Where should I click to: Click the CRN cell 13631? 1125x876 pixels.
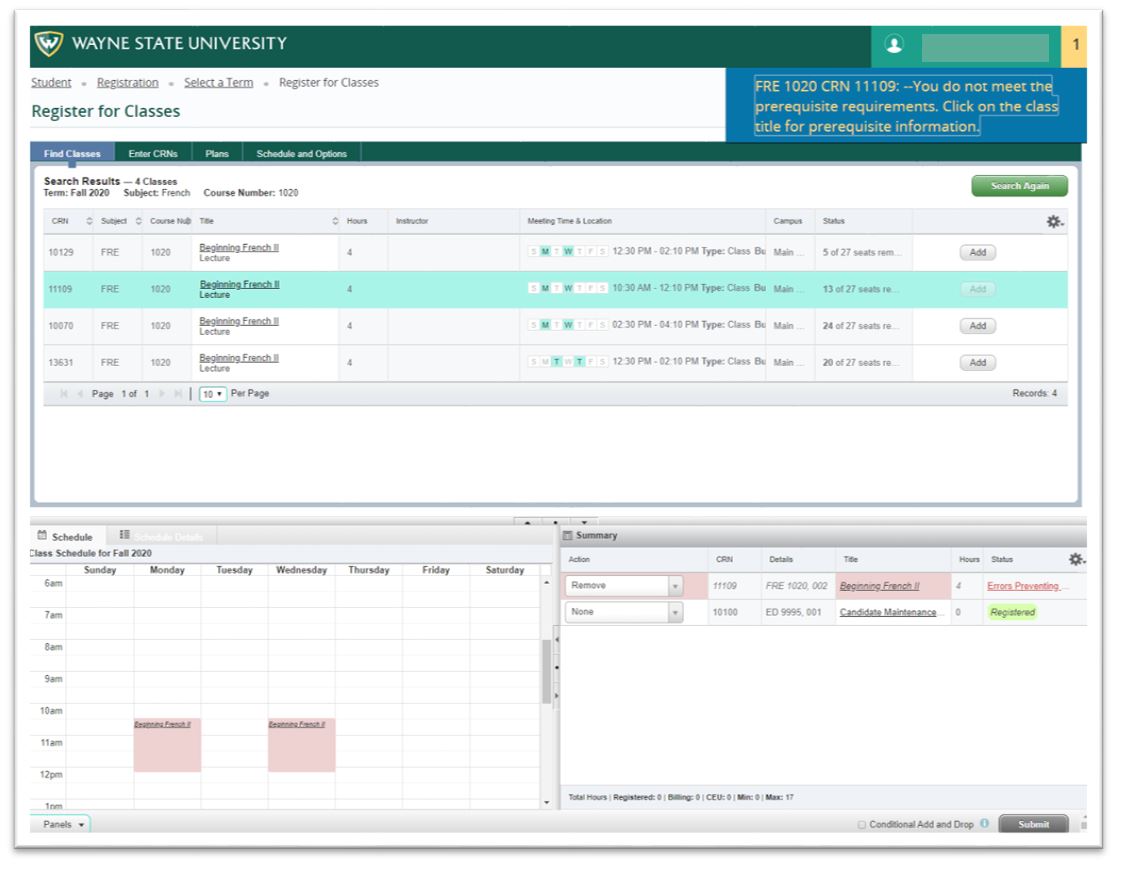tap(60, 362)
